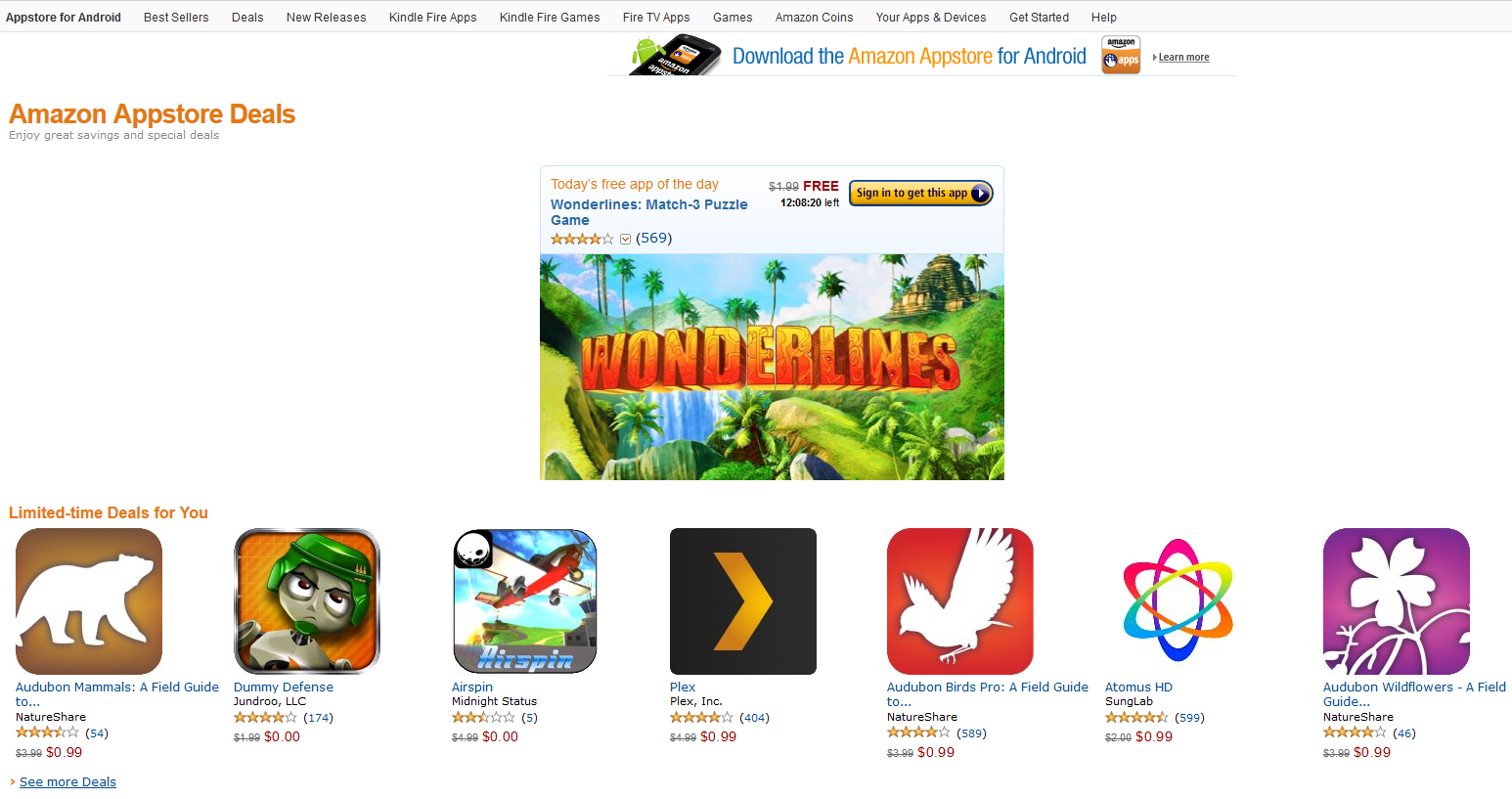
Task: Open the Audubon Mammals bear icon
Action: coord(89,601)
